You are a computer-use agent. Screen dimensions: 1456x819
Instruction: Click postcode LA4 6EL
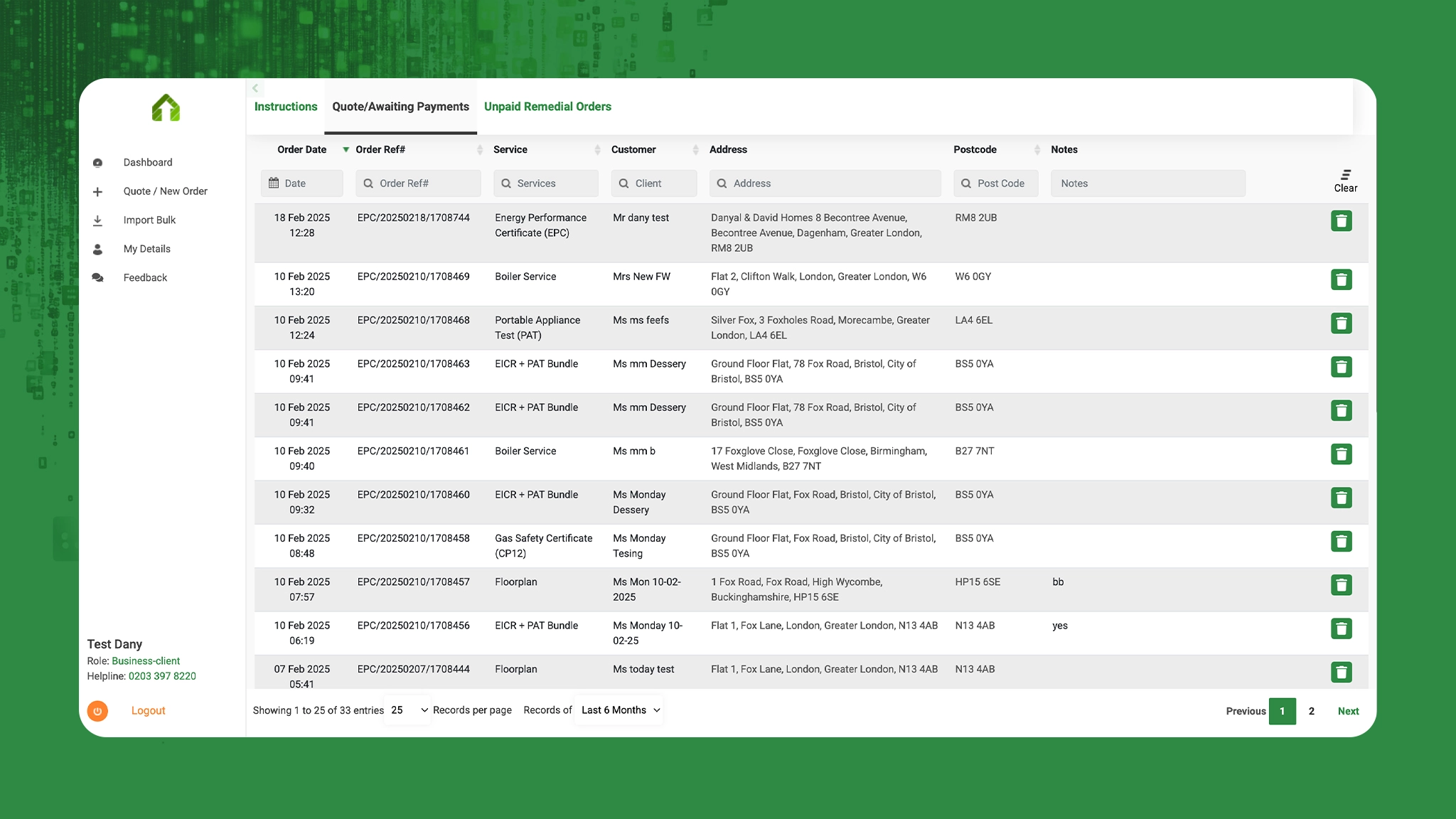tap(973, 320)
